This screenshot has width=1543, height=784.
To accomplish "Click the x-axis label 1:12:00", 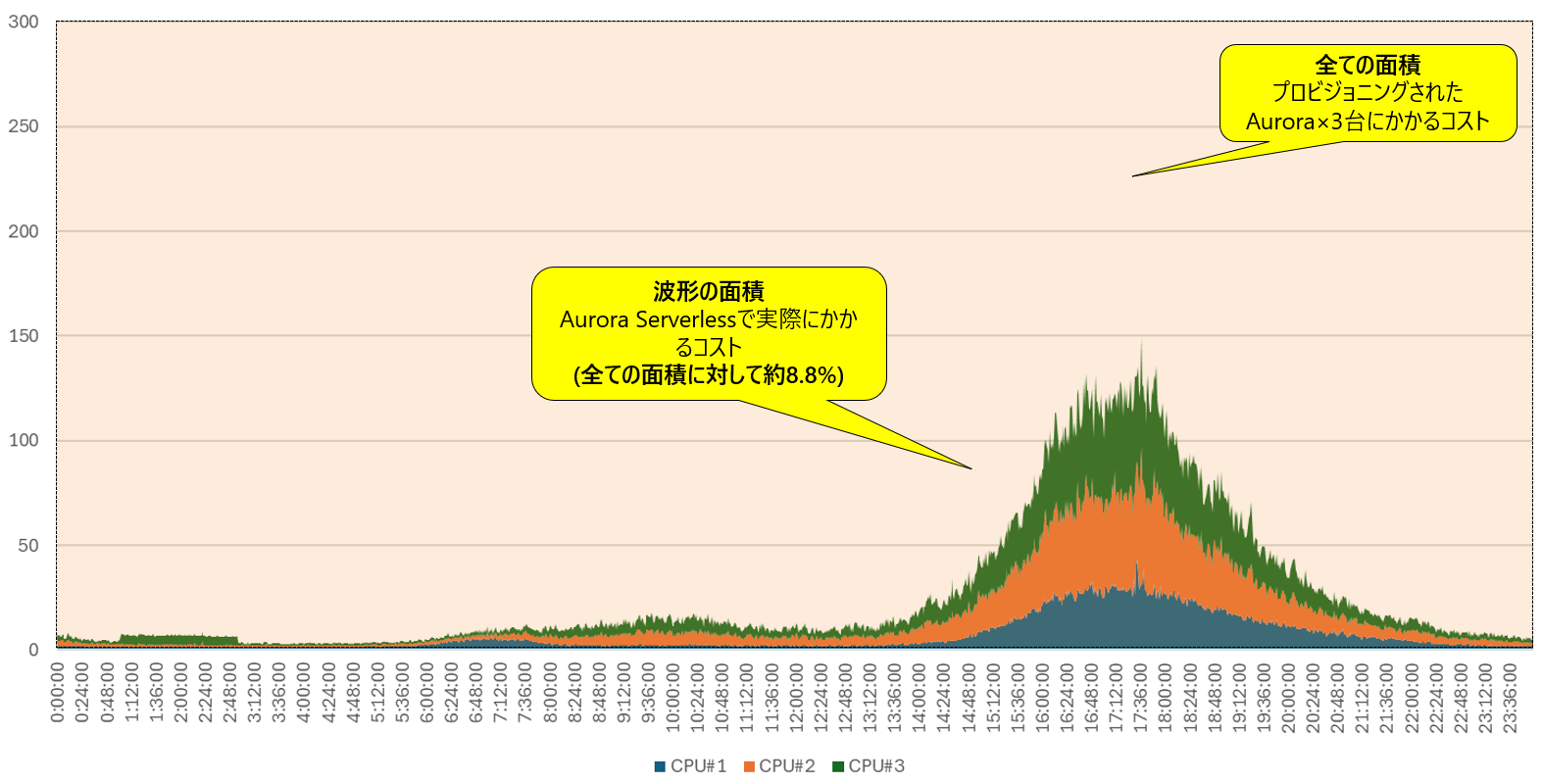I will (131, 693).
